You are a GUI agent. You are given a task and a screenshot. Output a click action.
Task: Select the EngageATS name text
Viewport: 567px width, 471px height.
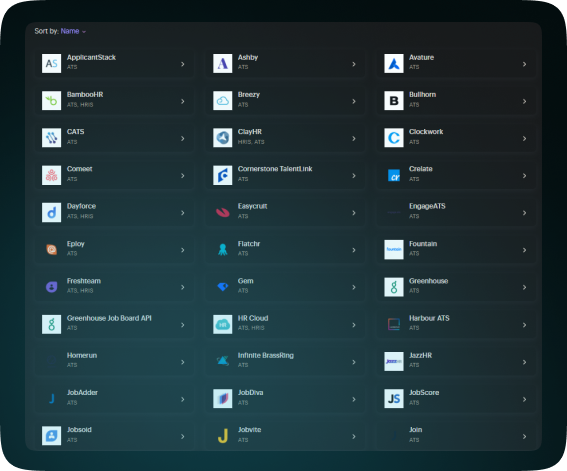[x=427, y=206]
